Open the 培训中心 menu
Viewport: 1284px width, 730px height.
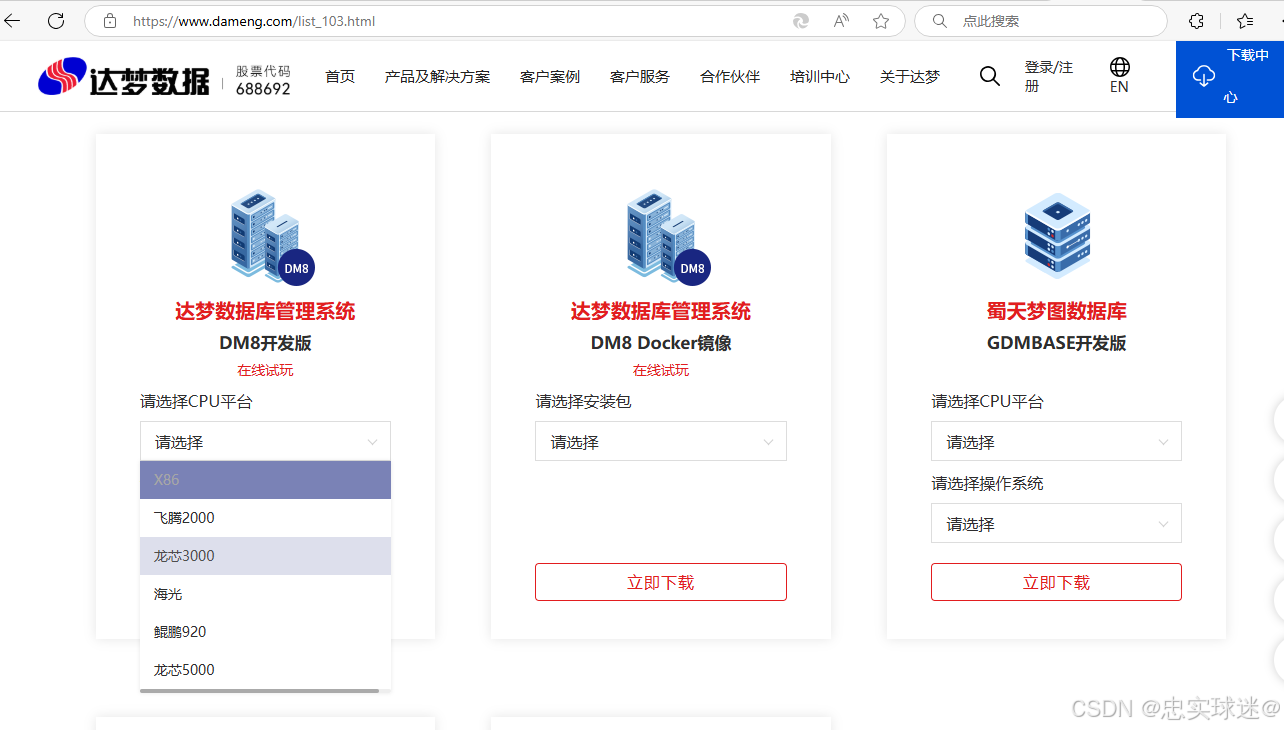click(x=820, y=77)
